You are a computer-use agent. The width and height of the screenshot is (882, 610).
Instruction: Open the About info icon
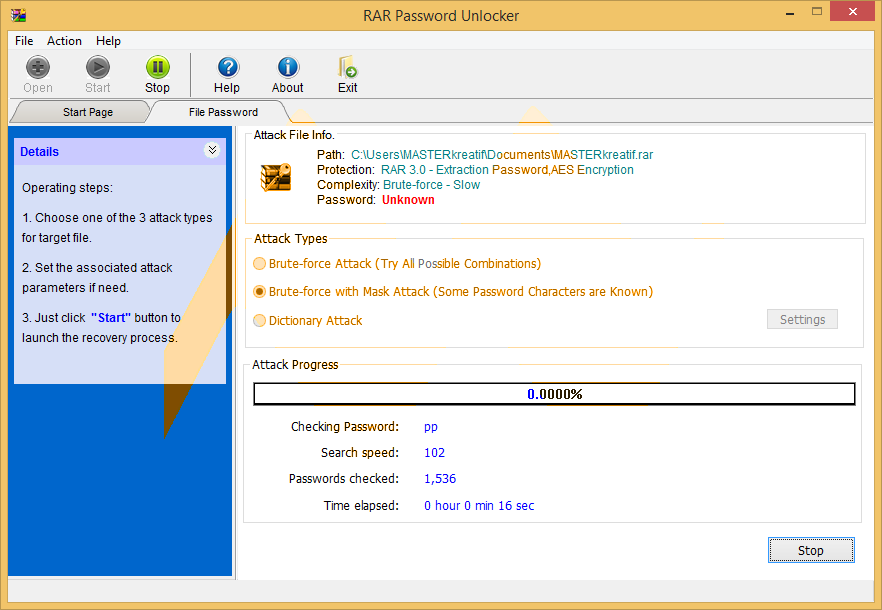pyautogui.click(x=288, y=68)
